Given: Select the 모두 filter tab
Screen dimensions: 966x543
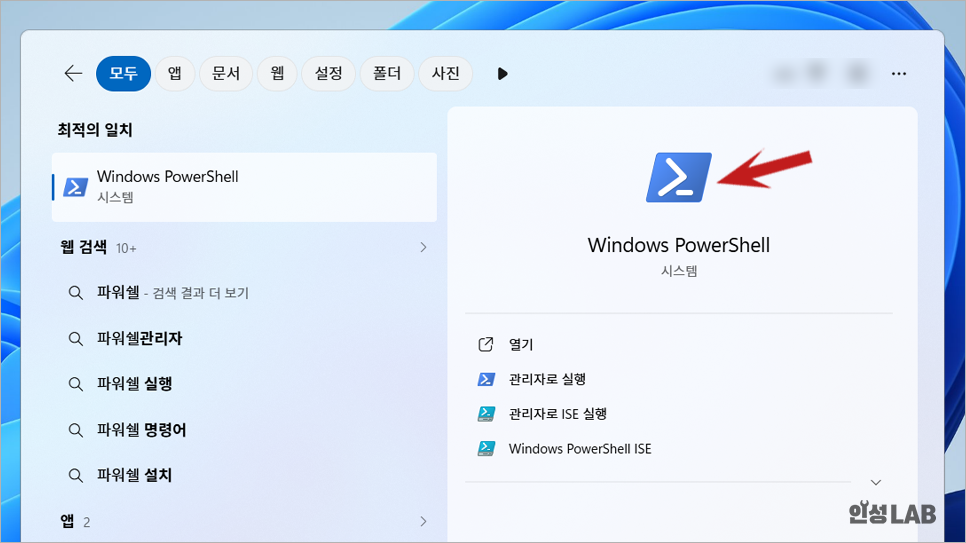Looking at the screenshot, I should 123,73.
